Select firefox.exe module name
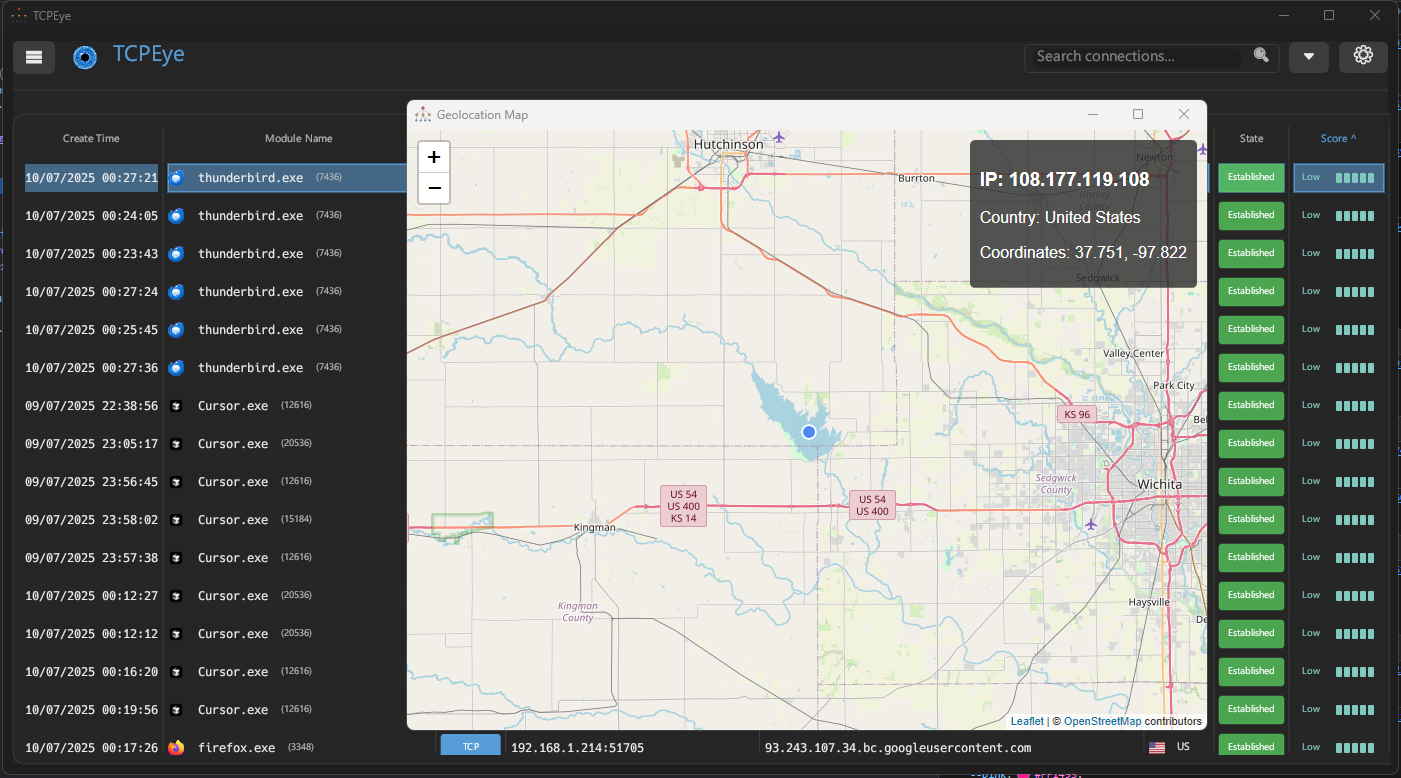The image size is (1401, 778). [236, 747]
